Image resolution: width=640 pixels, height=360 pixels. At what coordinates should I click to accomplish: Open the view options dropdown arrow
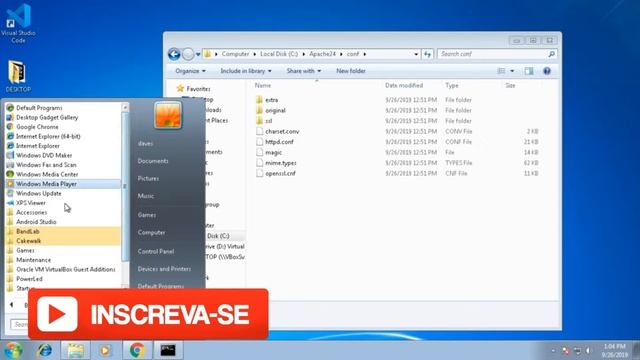[x=512, y=71]
